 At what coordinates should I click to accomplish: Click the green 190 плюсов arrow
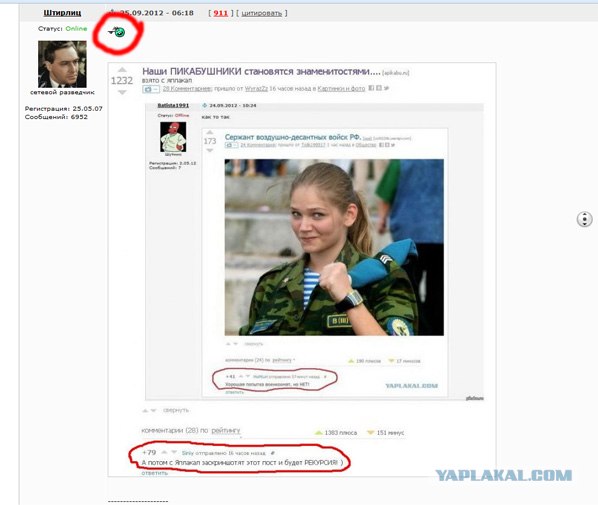pyautogui.click(x=351, y=361)
